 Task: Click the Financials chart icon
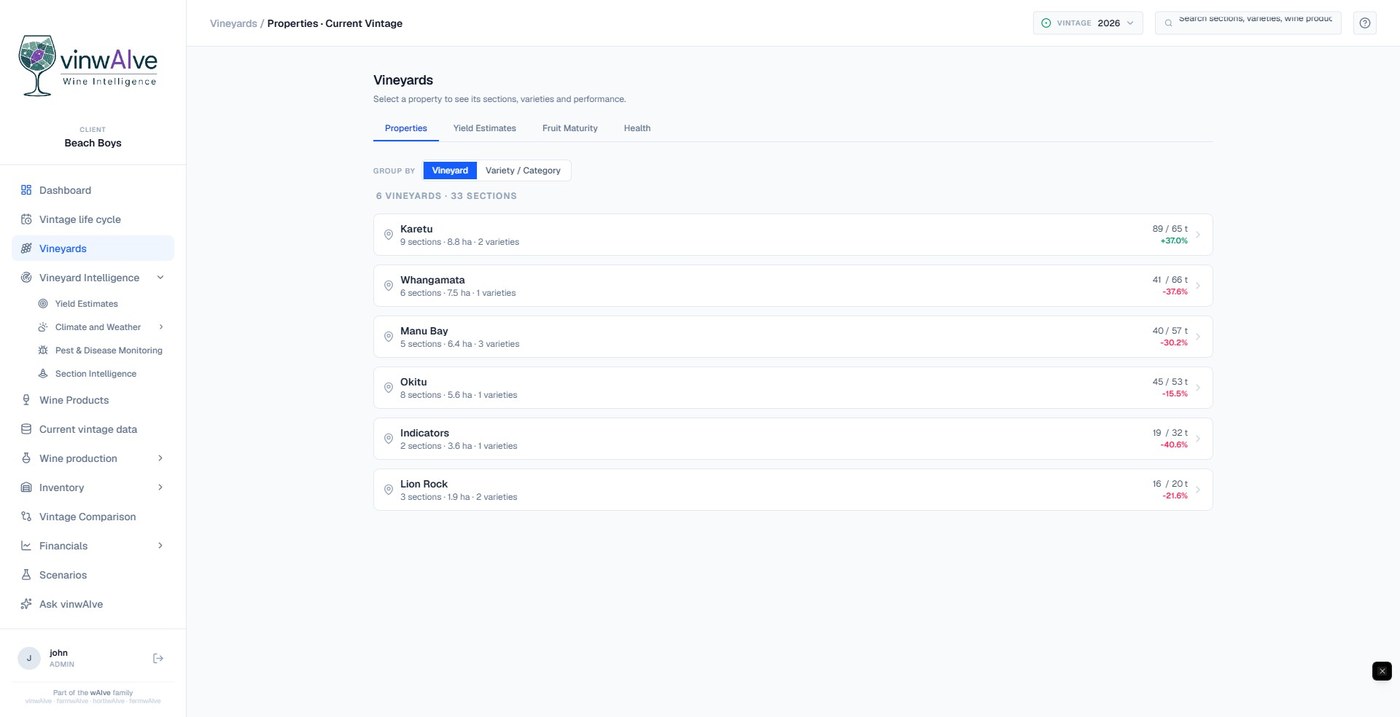tap(26, 546)
